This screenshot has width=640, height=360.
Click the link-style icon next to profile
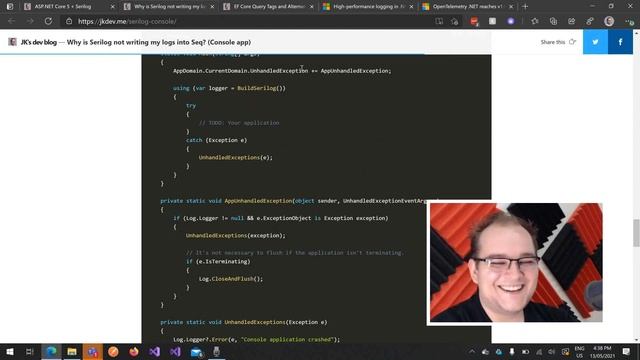coord(590,21)
